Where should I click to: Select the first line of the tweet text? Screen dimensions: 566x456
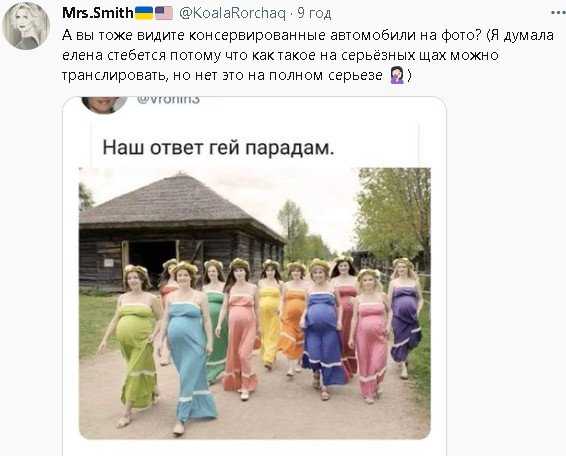pyautogui.click(x=308, y=35)
